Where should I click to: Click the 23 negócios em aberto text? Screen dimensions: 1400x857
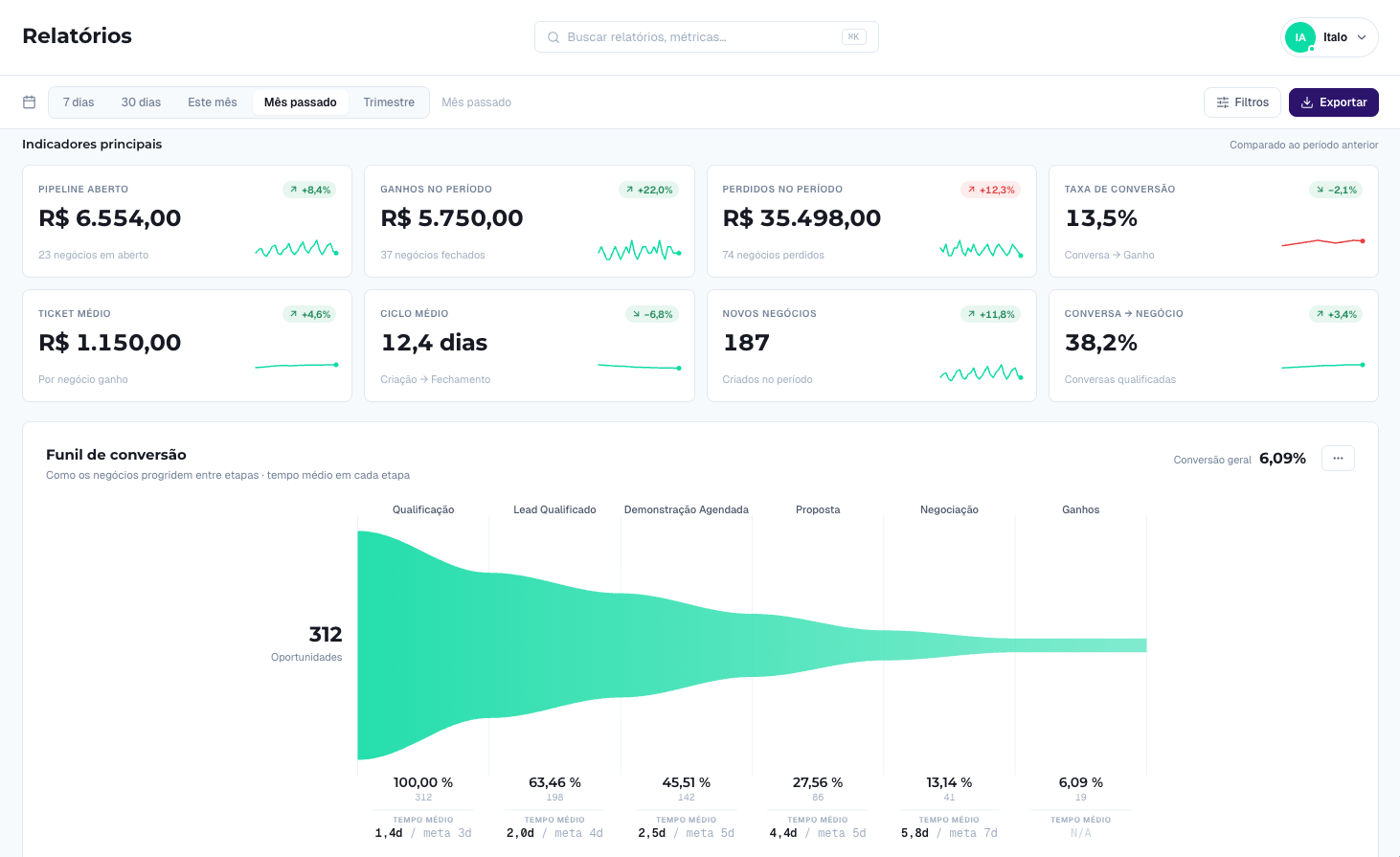(x=93, y=255)
